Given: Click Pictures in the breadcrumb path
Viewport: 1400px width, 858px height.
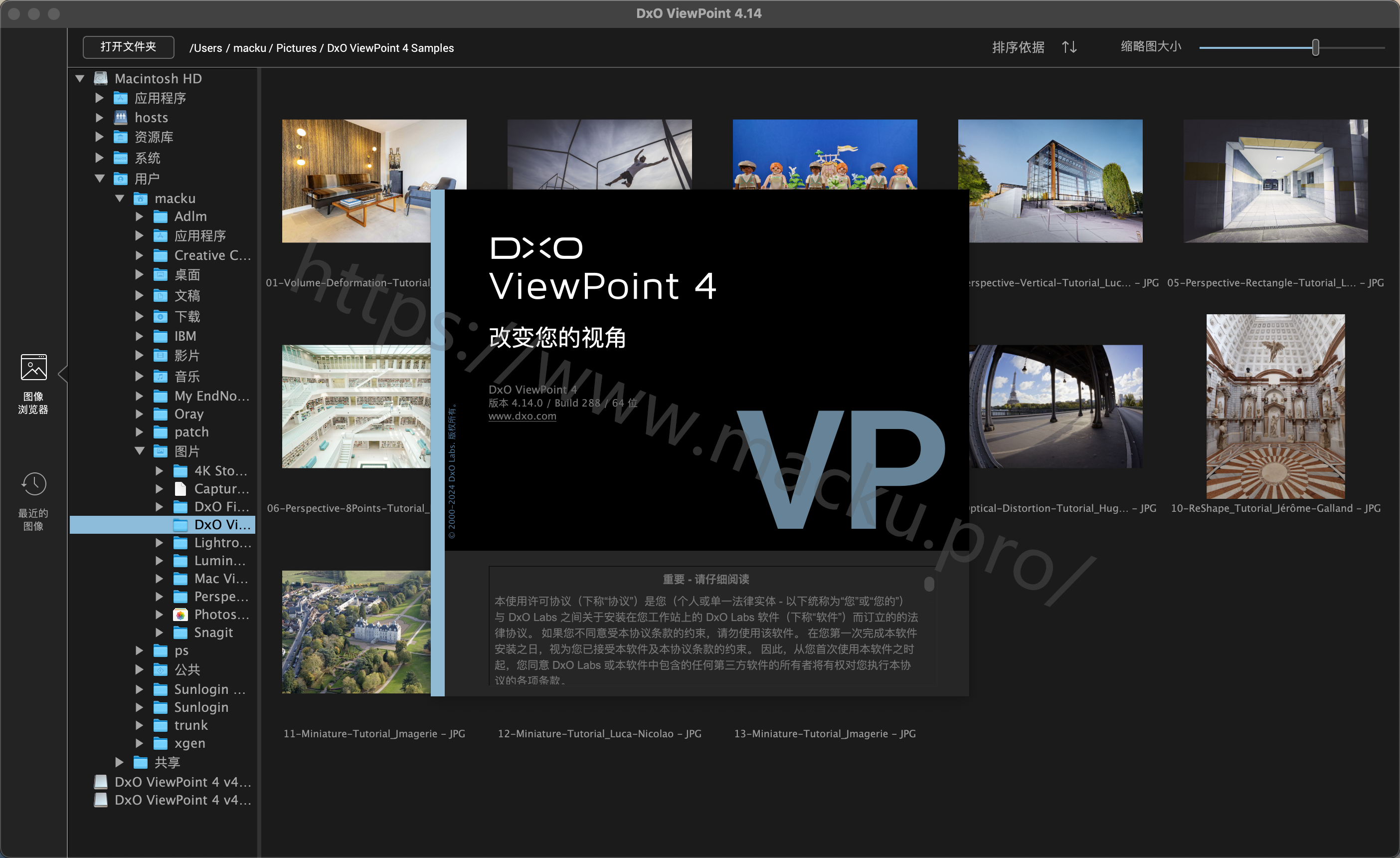Looking at the screenshot, I should [296, 48].
